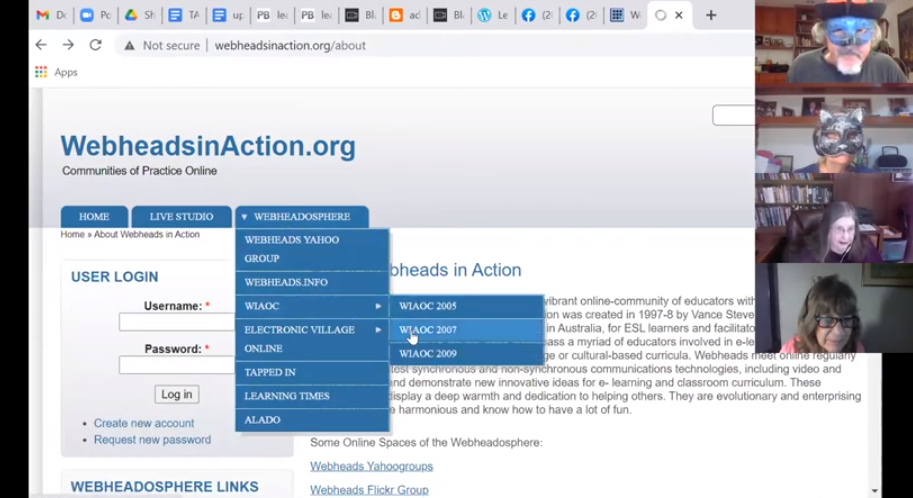Click the browser reload icon
The width and height of the screenshot is (913, 498).
pos(95,45)
